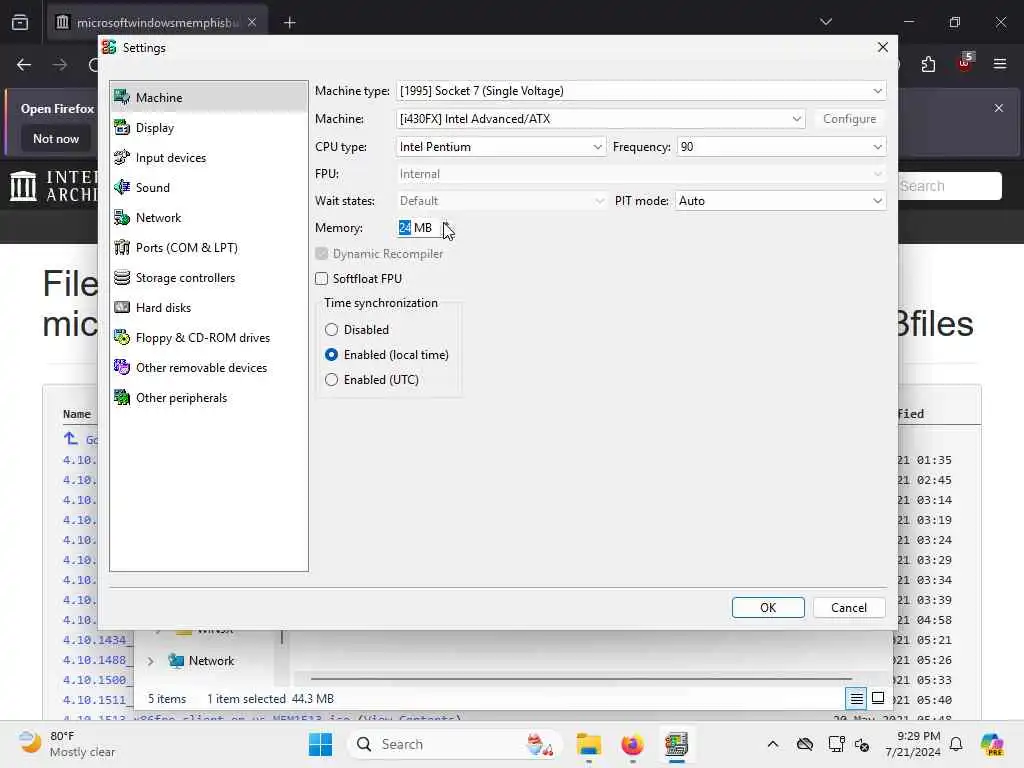1024x768 pixels.
Task: Open File Explorer from the taskbar
Action: 588,744
